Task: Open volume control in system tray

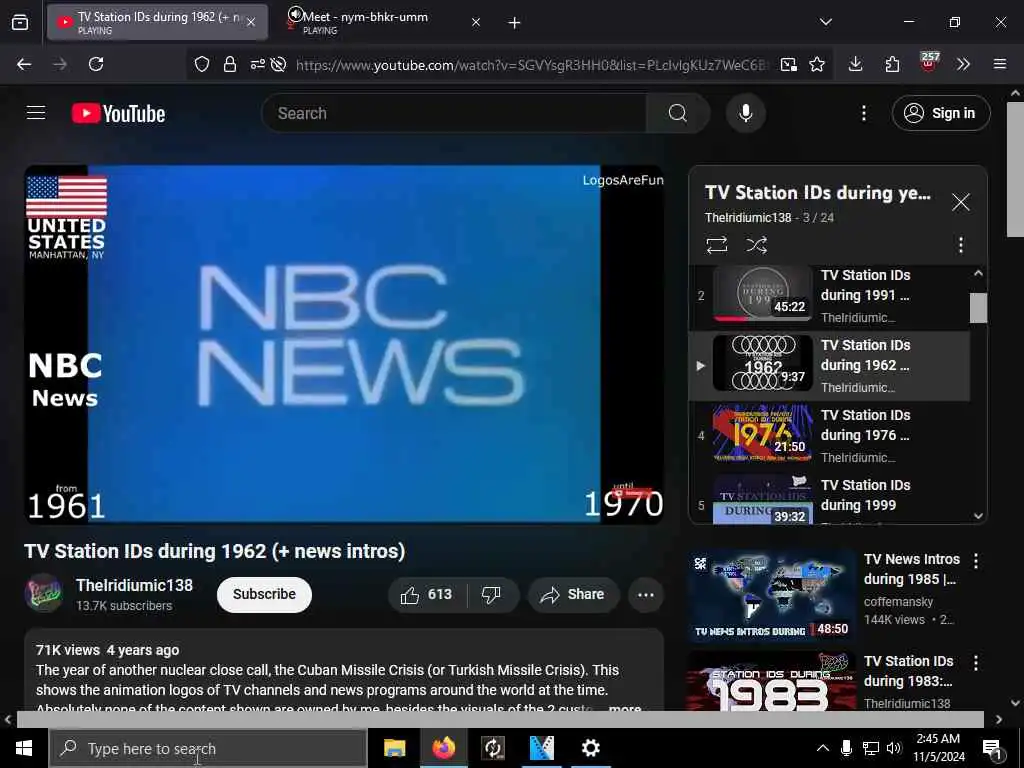Action: point(893,748)
